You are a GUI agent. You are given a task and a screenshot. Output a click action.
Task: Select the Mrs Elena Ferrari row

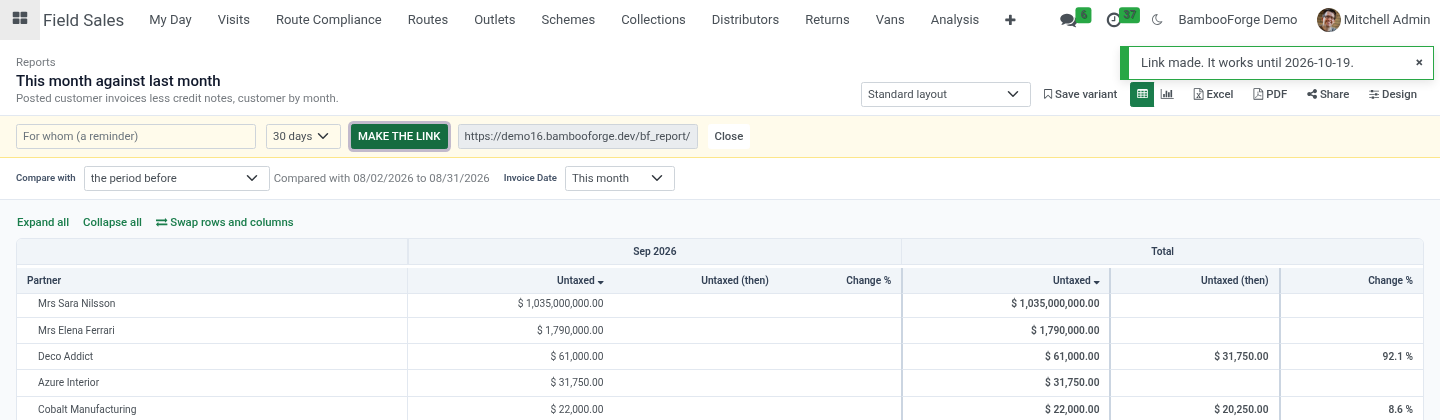[x=719, y=330]
